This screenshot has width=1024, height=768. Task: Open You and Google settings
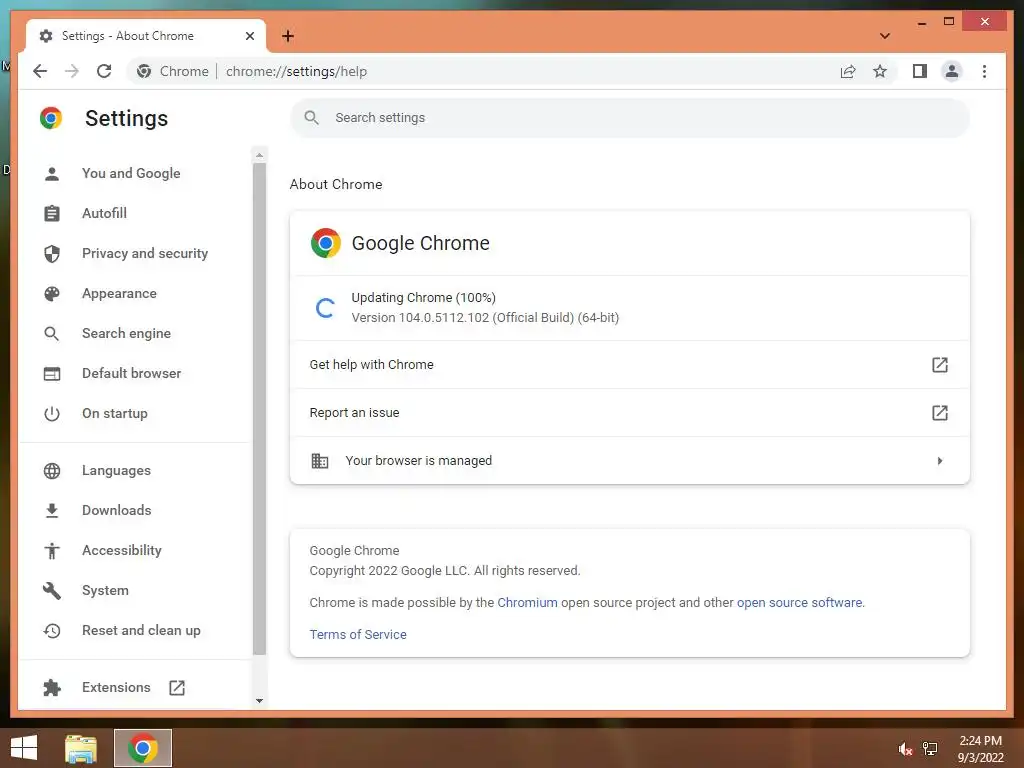pyautogui.click(x=131, y=173)
